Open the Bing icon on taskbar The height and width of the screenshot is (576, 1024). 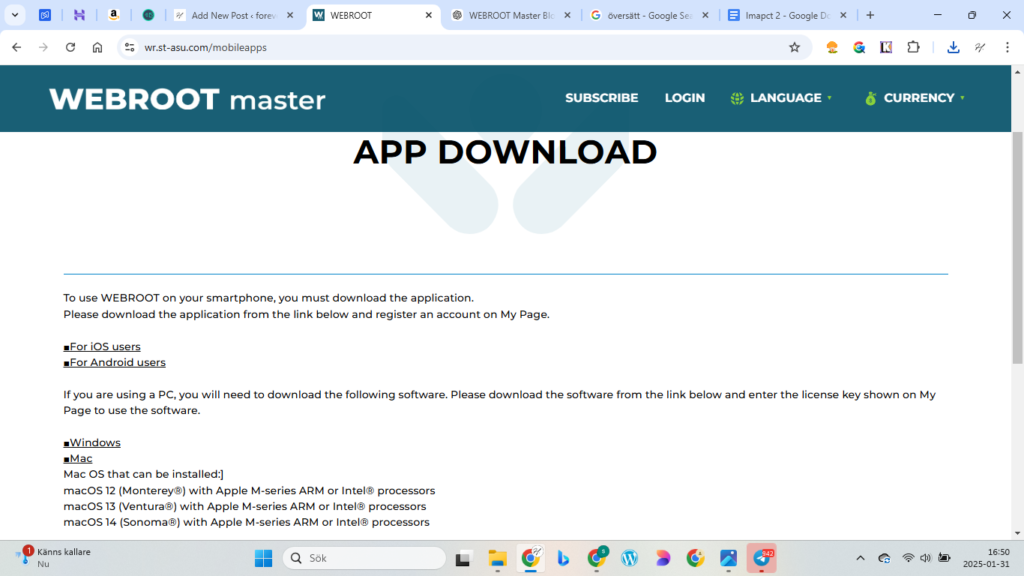(563, 558)
